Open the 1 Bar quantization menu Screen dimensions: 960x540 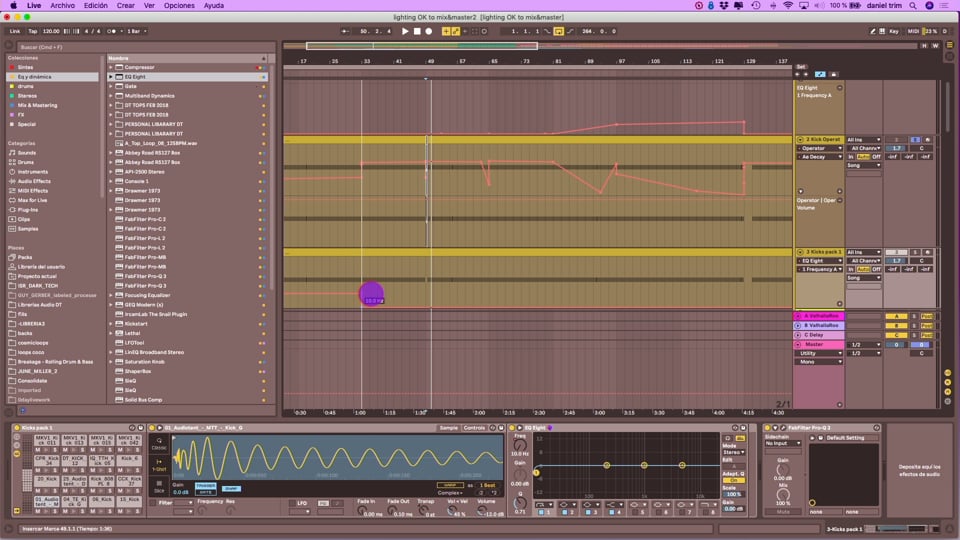[x=137, y=31]
